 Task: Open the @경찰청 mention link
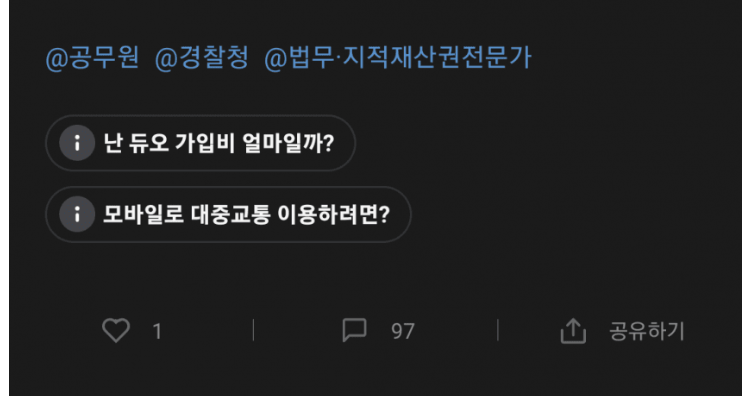point(202,59)
